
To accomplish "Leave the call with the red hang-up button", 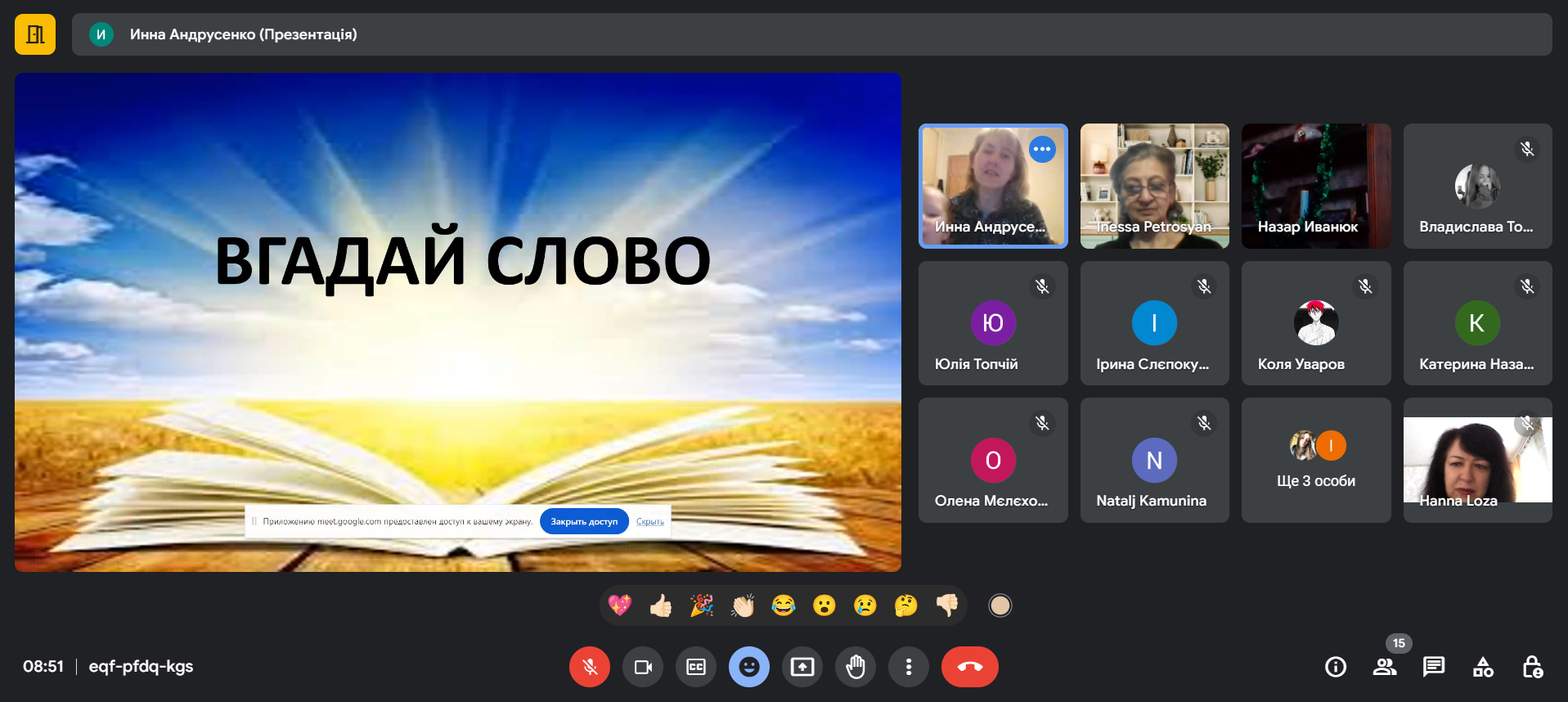I will pyautogui.click(x=969, y=667).
